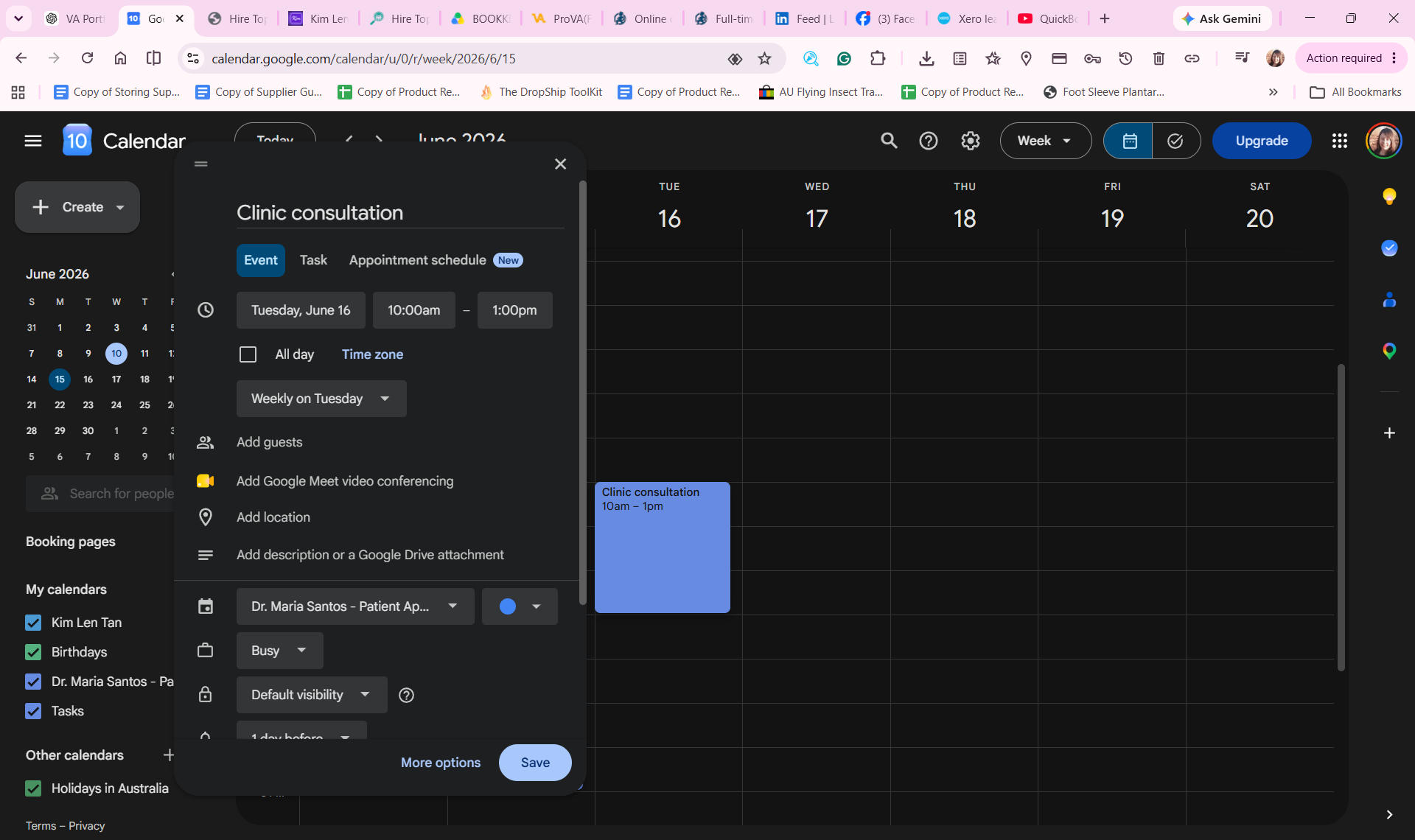Open Google Keep side panel icon
The width and height of the screenshot is (1415, 840).
(1389, 196)
